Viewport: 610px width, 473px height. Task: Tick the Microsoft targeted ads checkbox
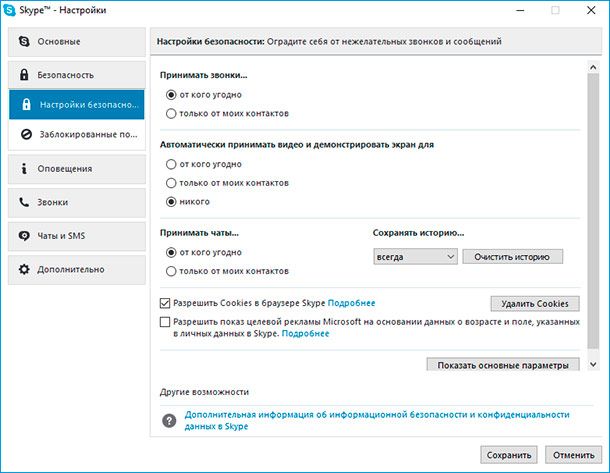[165, 322]
